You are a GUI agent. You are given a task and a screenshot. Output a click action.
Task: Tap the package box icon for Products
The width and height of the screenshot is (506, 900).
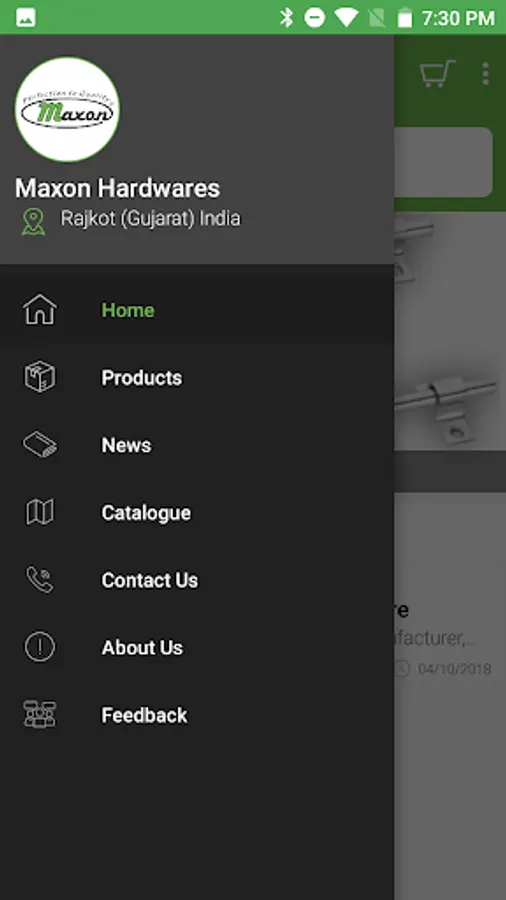[40, 377]
